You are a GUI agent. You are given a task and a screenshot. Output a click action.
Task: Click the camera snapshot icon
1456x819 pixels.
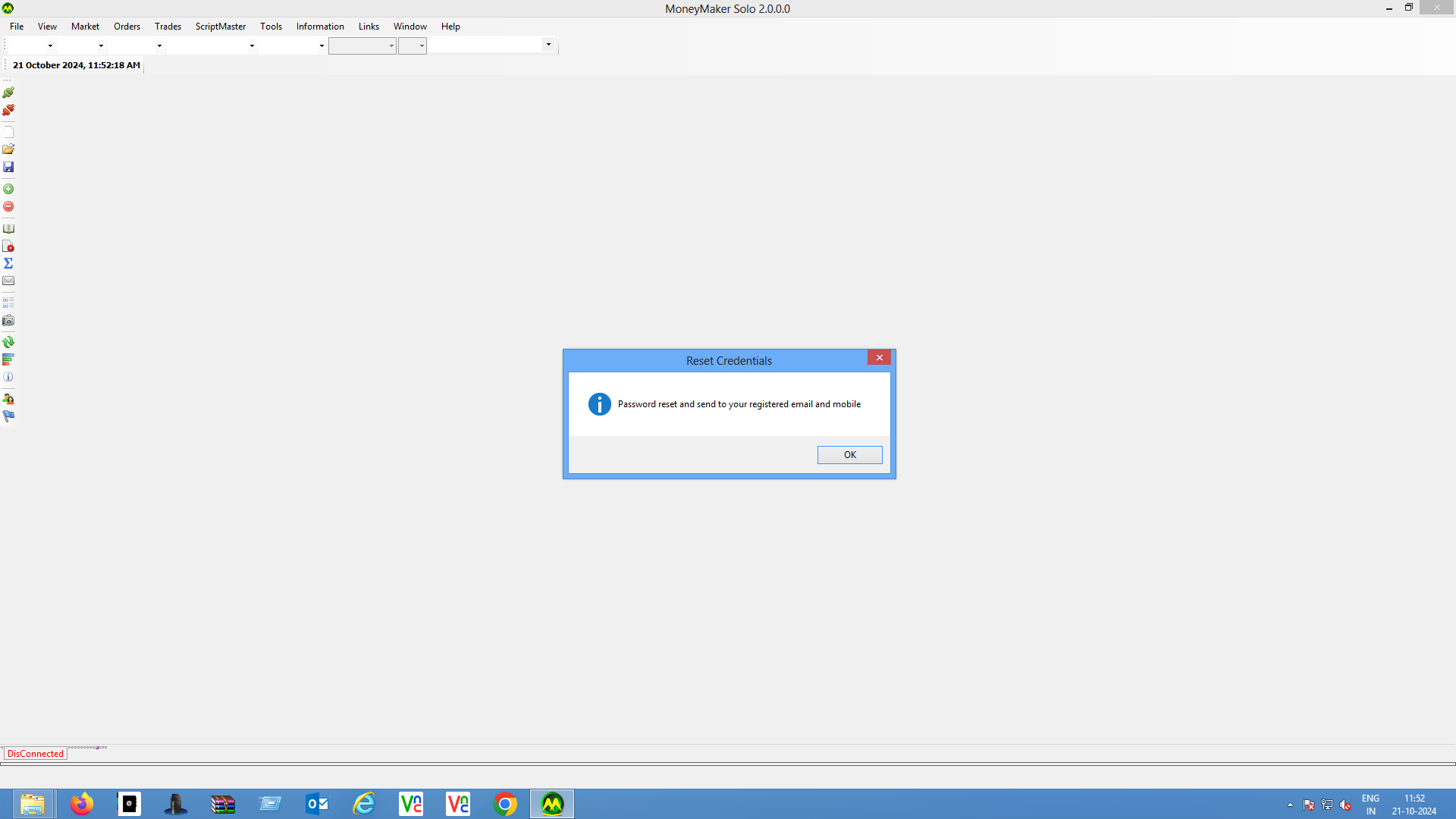(8, 321)
